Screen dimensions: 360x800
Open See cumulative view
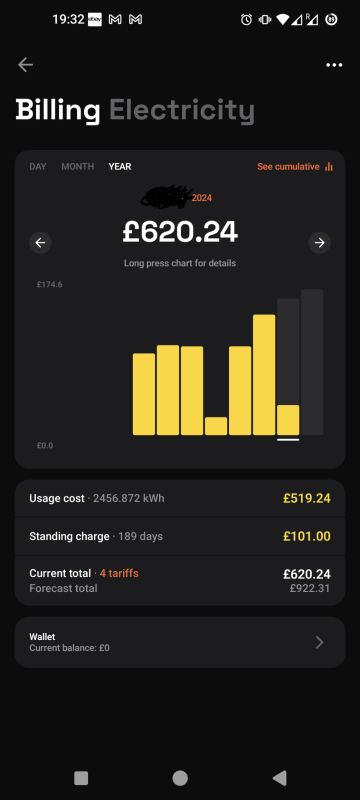coord(289,167)
